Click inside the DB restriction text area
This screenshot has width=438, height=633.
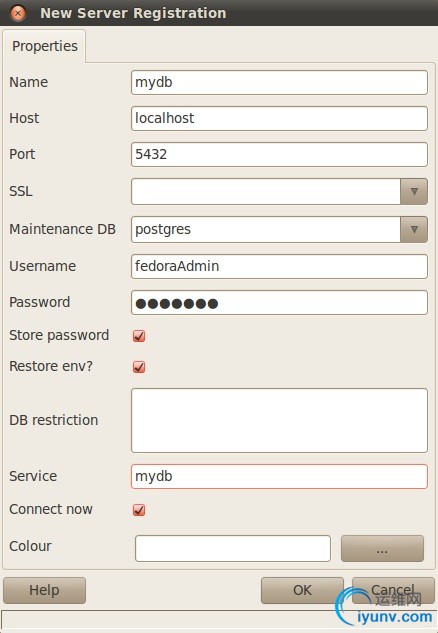279,420
